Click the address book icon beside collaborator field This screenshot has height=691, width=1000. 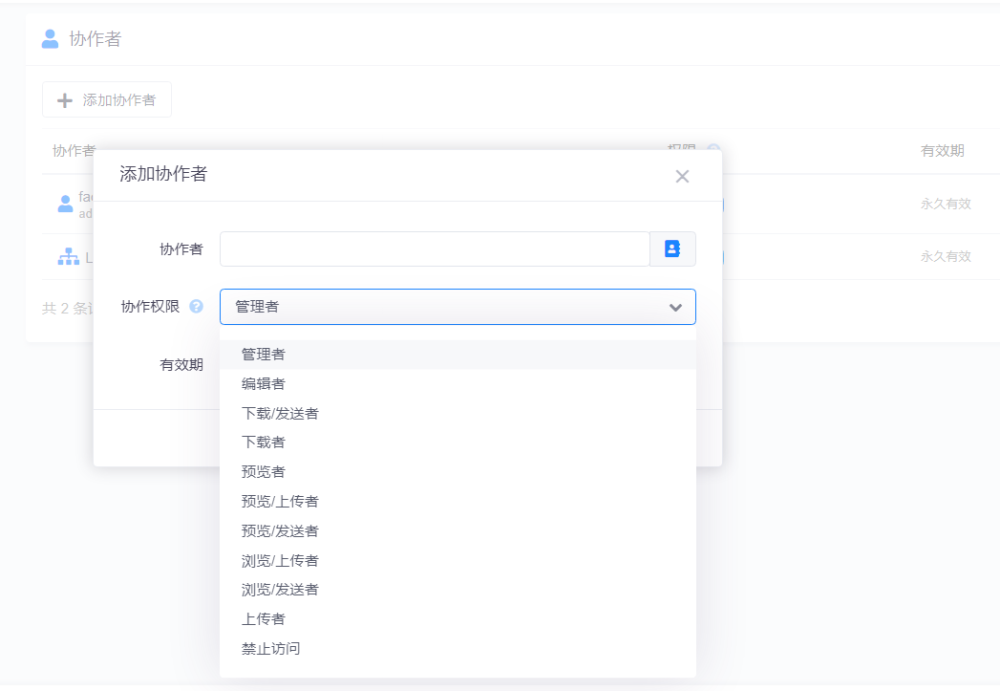[672, 249]
